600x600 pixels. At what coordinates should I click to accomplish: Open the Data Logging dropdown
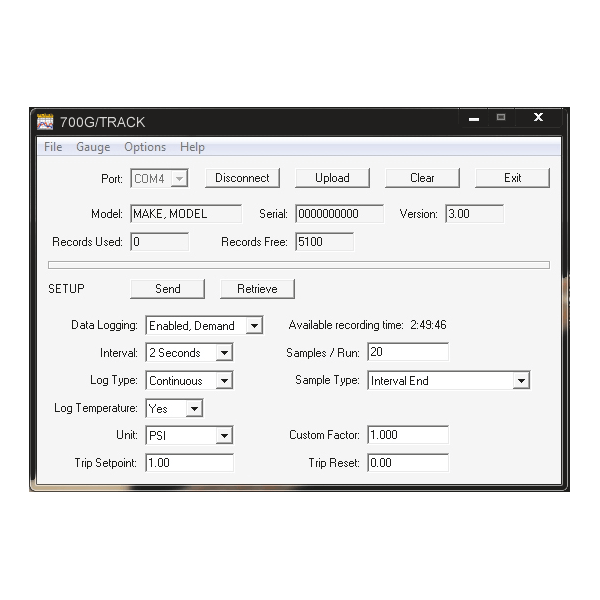coord(204,325)
